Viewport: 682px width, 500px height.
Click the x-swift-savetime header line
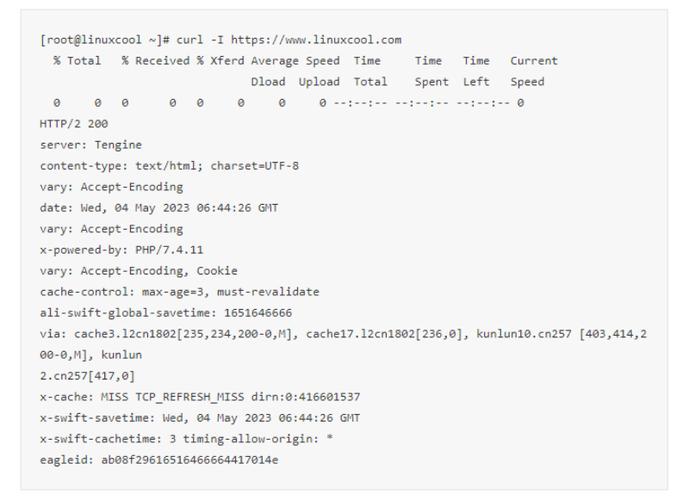coord(200,418)
